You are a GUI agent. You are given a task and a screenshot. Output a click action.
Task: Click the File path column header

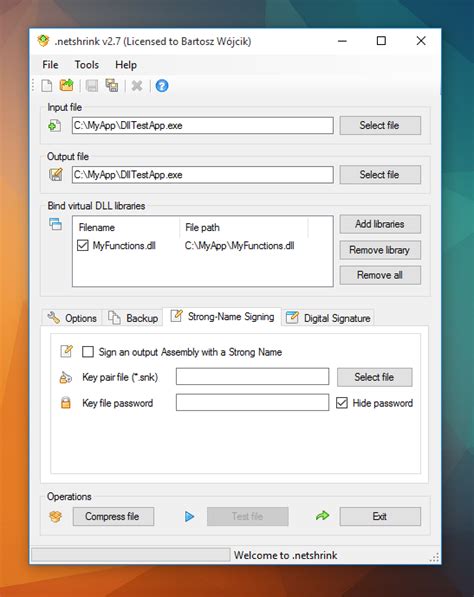[244, 227]
